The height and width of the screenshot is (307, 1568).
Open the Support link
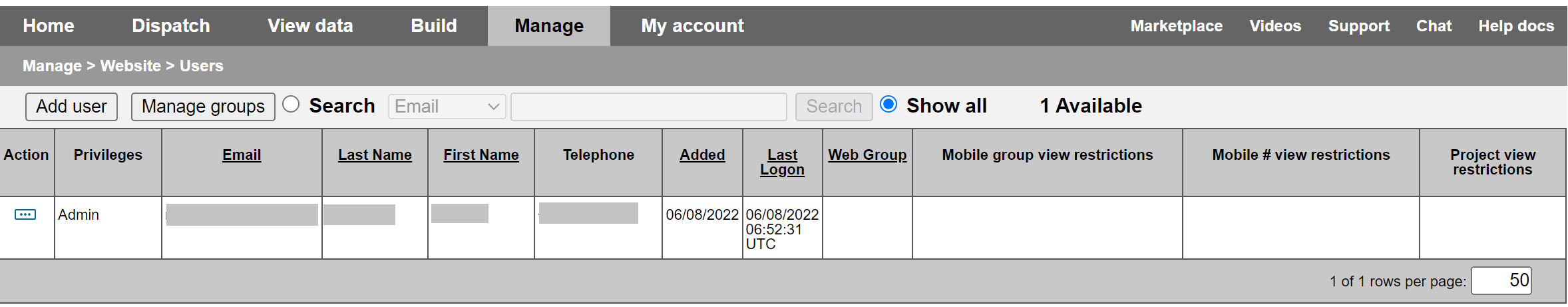click(x=1359, y=26)
